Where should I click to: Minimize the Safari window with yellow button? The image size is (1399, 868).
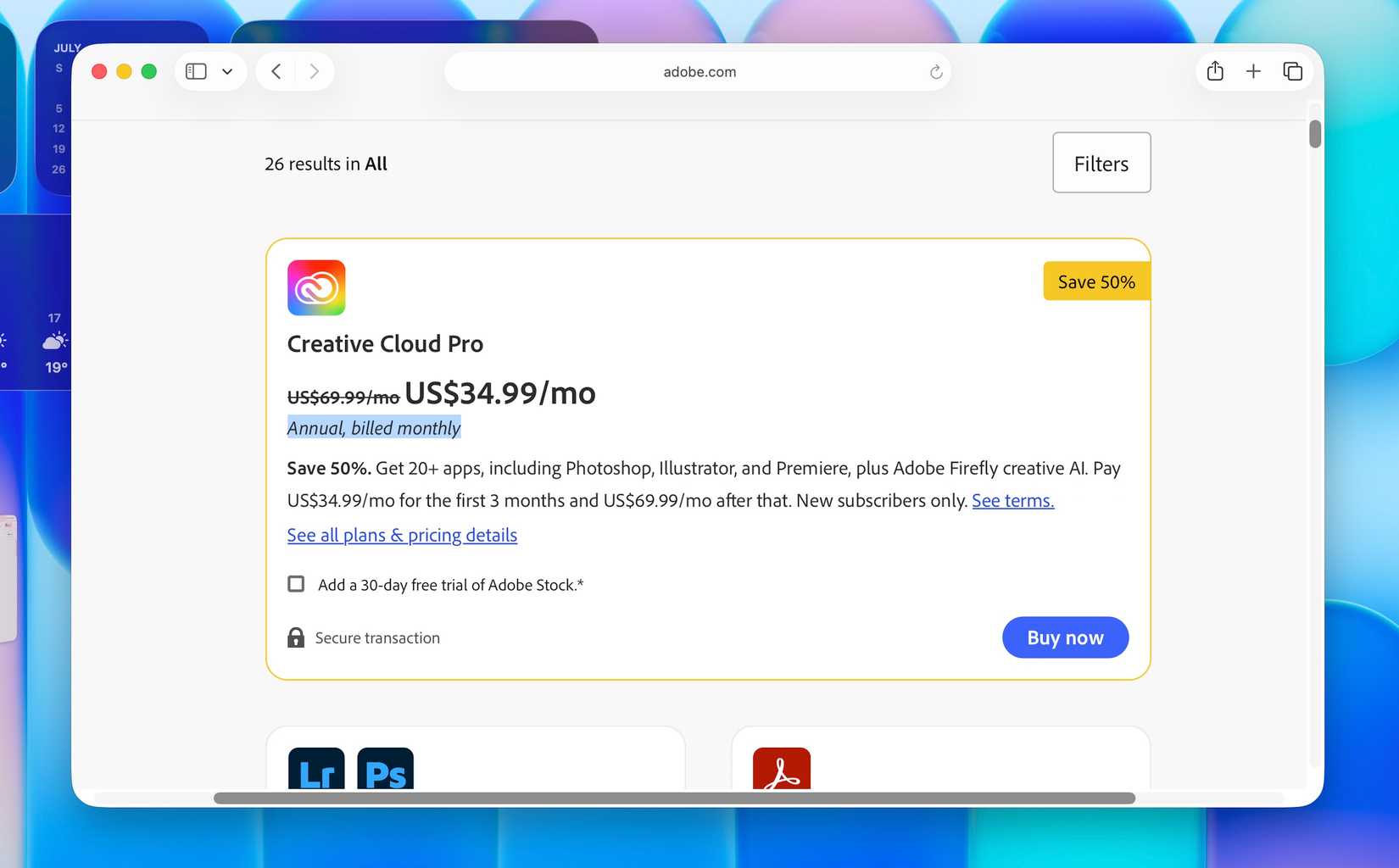124,71
